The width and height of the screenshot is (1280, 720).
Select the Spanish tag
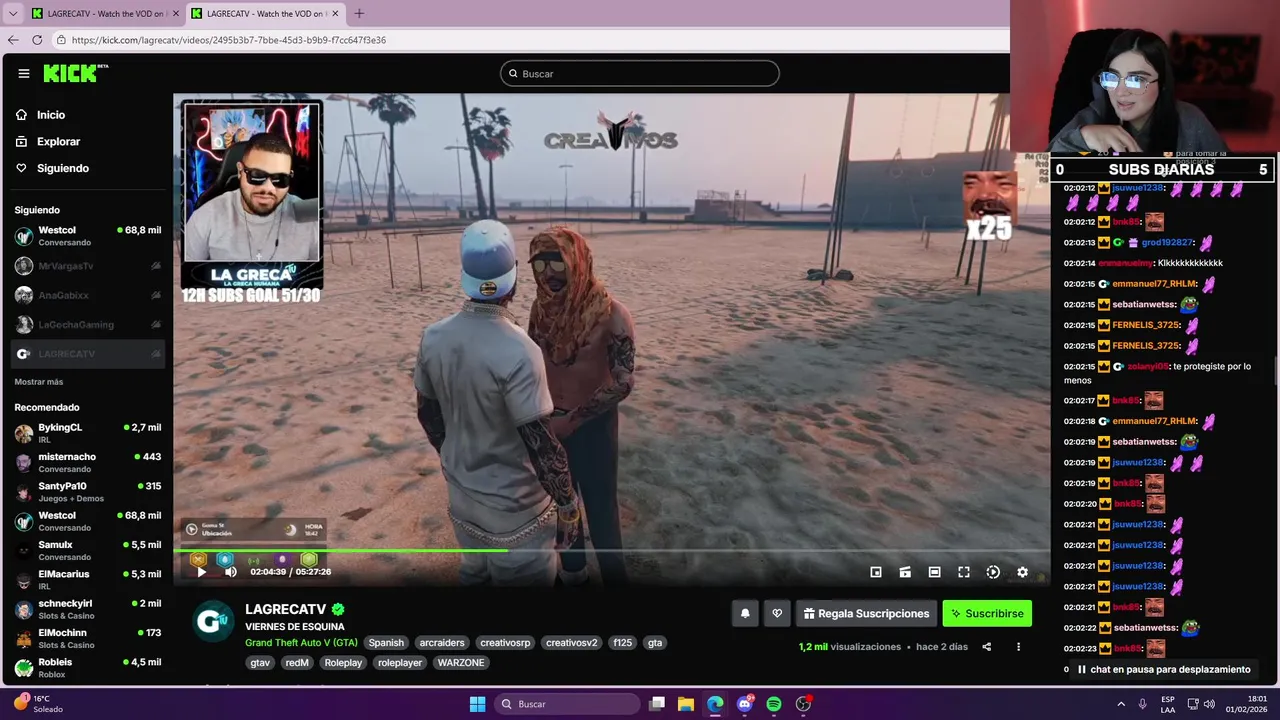(386, 643)
